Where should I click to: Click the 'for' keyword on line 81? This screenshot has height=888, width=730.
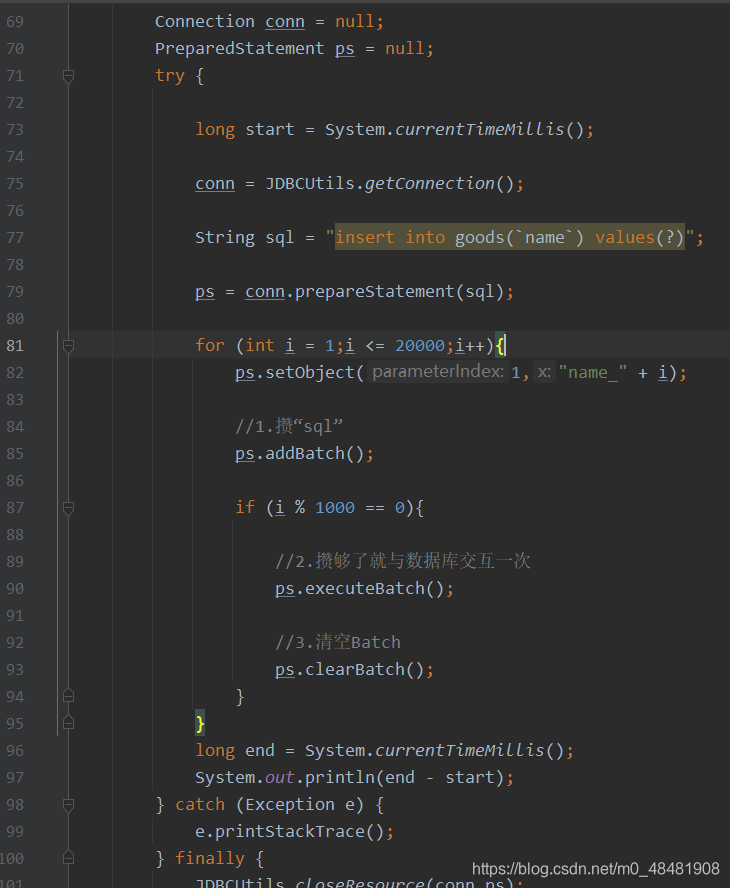(210, 345)
